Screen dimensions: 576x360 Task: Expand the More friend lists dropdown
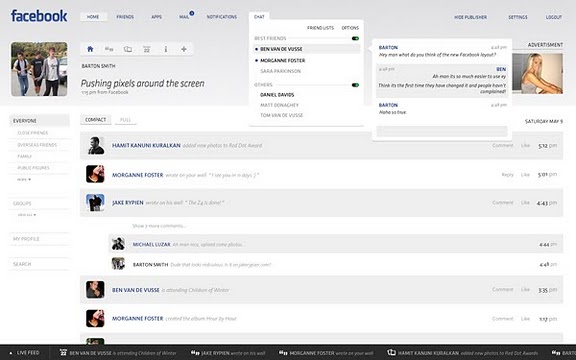click(24, 180)
